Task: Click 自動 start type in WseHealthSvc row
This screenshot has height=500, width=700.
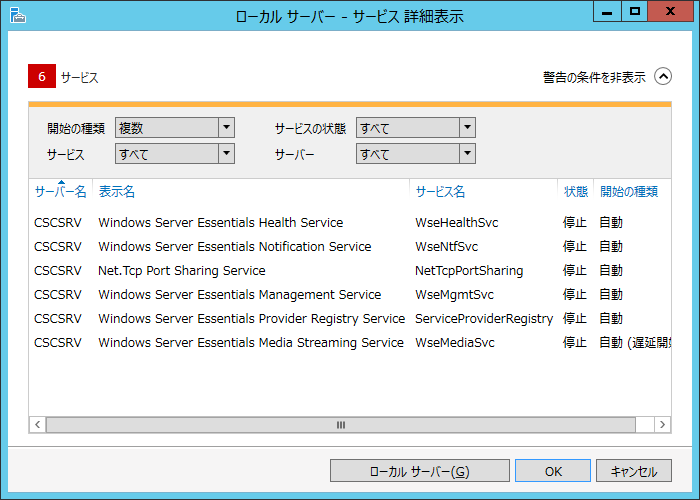Action: coord(611,222)
